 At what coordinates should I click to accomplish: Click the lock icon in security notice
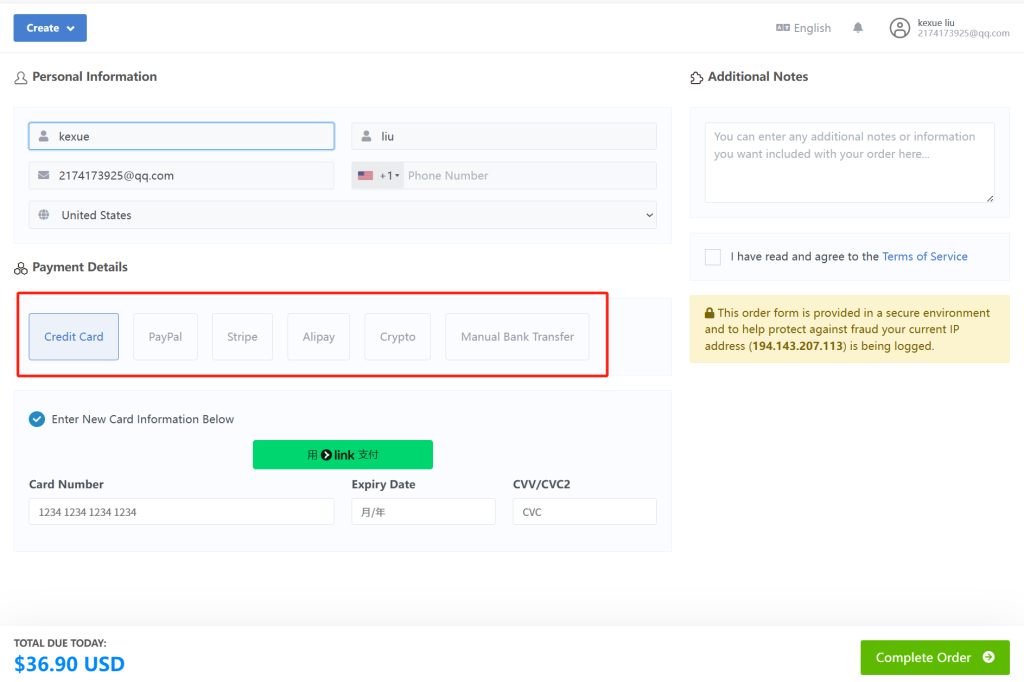709,313
